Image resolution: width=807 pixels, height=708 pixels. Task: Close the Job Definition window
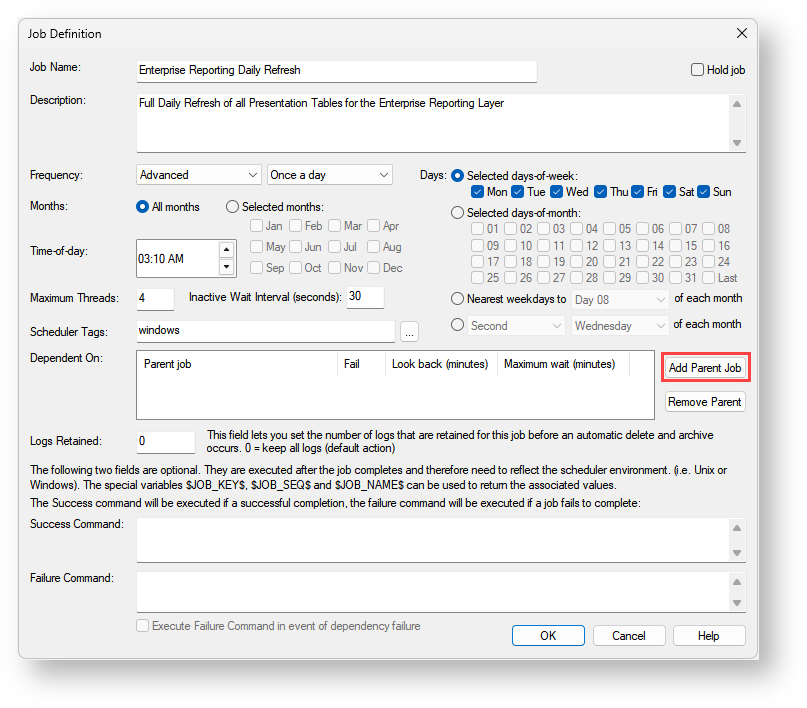(x=742, y=33)
